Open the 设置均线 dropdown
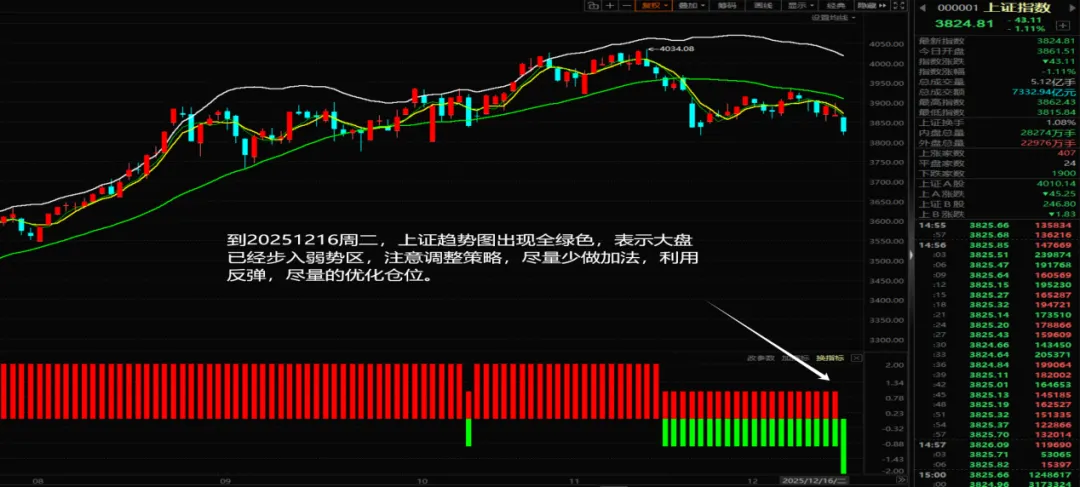The width and height of the screenshot is (1080, 487). click(834, 17)
